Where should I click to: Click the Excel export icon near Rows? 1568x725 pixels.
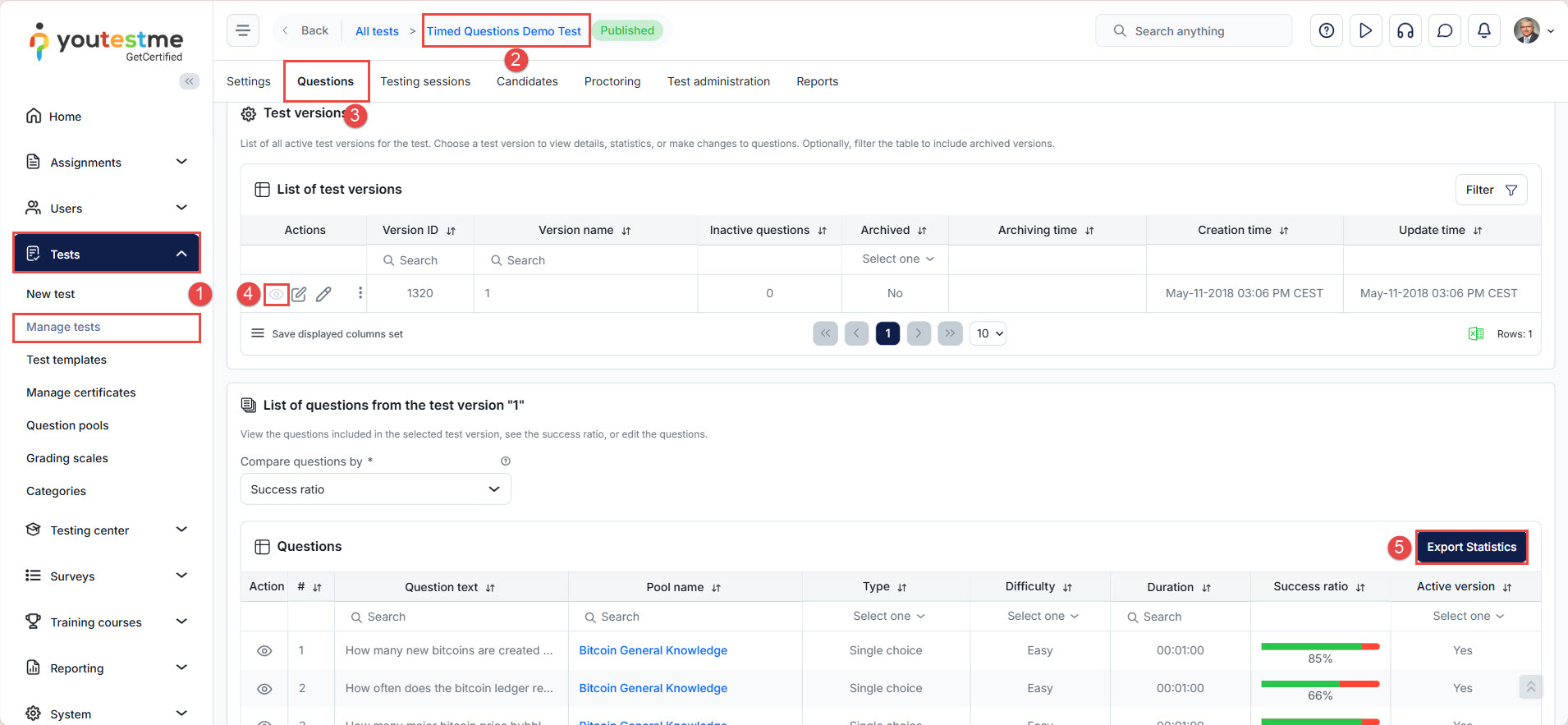pyautogui.click(x=1475, y=333)
